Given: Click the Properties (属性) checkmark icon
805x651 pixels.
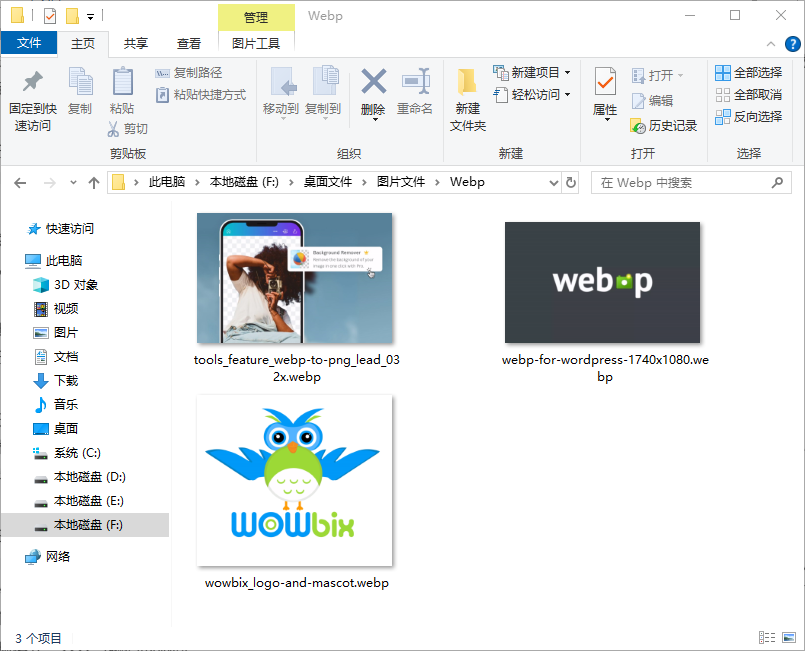Looking at the screenshot, I should pos(605,81).
